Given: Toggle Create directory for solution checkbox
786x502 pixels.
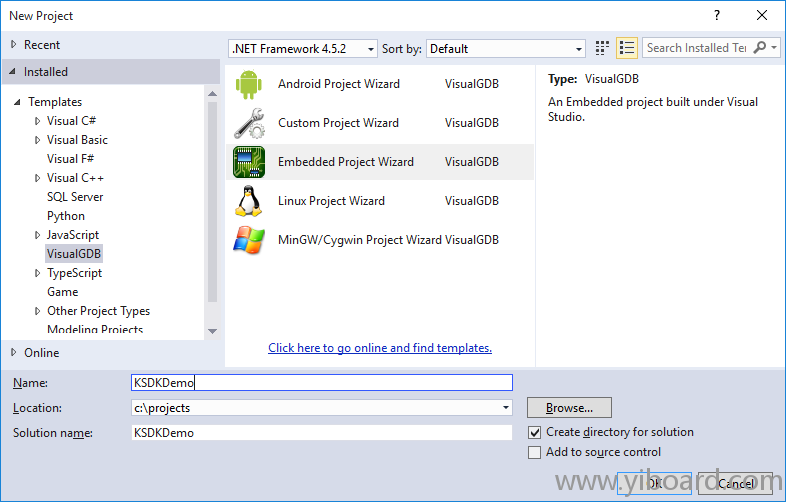Looking at the screenshot, I should (x=535, y=432).
